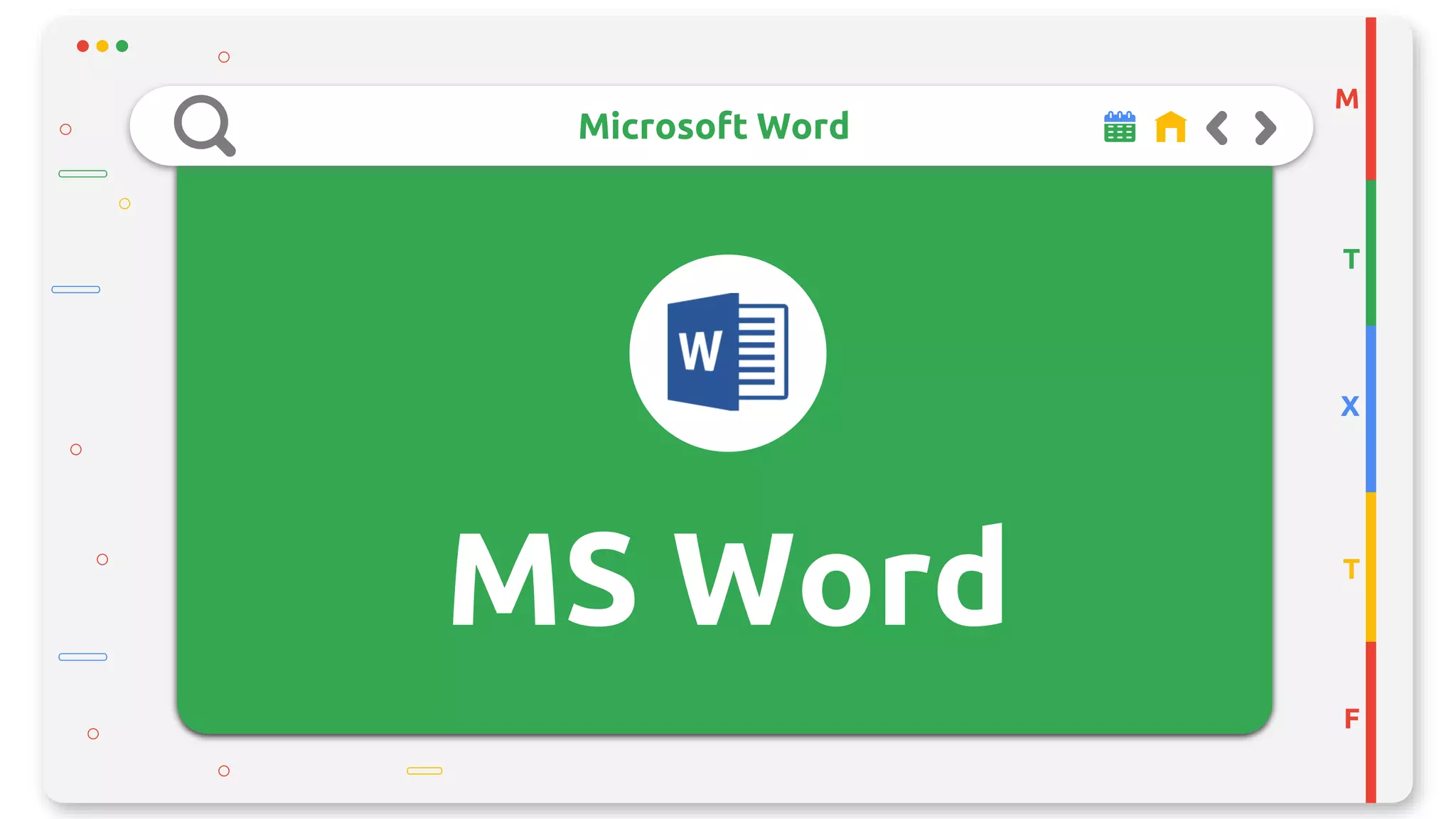Click the red window close dot
This screenshot has height=819, width=1456.
(x=82, y=46)
